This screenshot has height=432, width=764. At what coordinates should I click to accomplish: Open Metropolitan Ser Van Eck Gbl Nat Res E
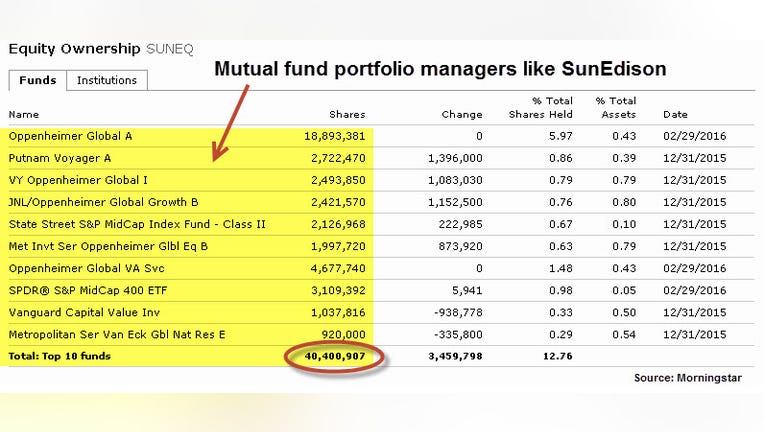coord(117,335)
